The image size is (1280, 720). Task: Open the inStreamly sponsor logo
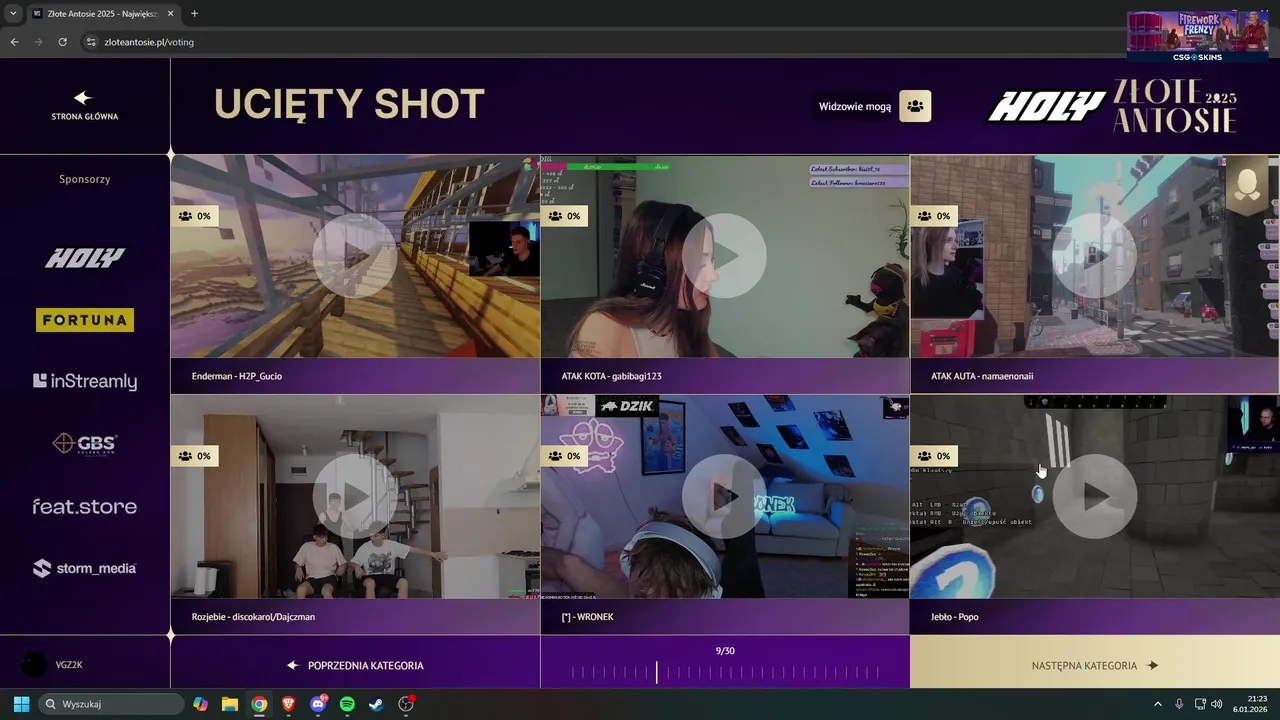[x=85, y=381]
